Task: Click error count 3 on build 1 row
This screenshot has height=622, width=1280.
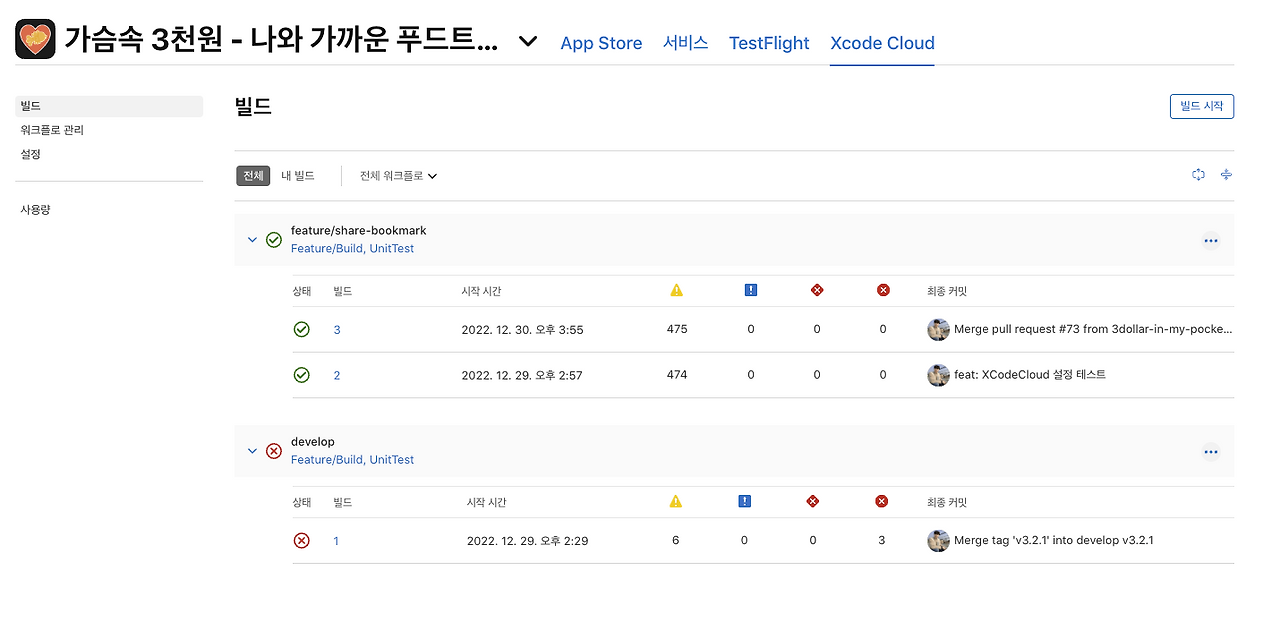Action: [881, 541]
